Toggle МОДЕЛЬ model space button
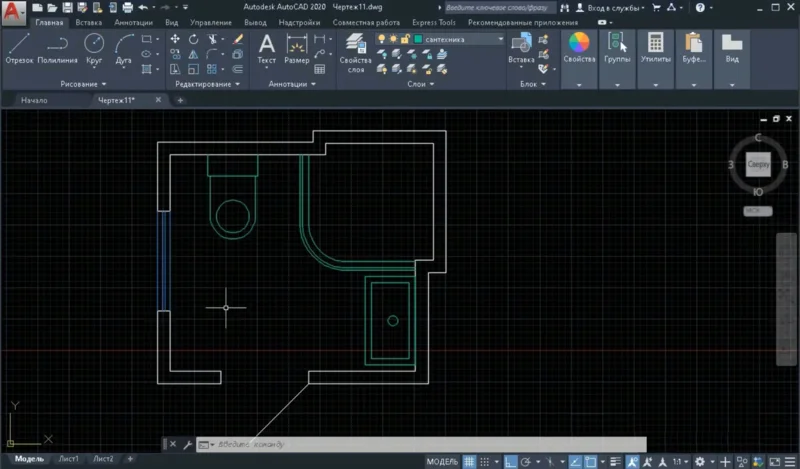 (x=441, y=461)
